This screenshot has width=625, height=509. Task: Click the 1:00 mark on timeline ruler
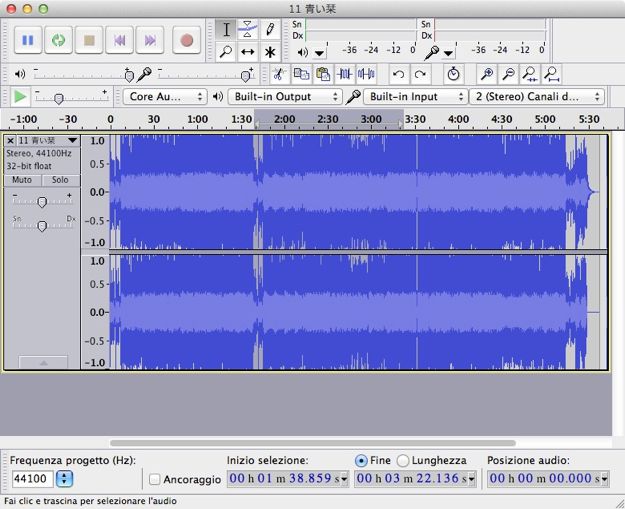[198, 119]
